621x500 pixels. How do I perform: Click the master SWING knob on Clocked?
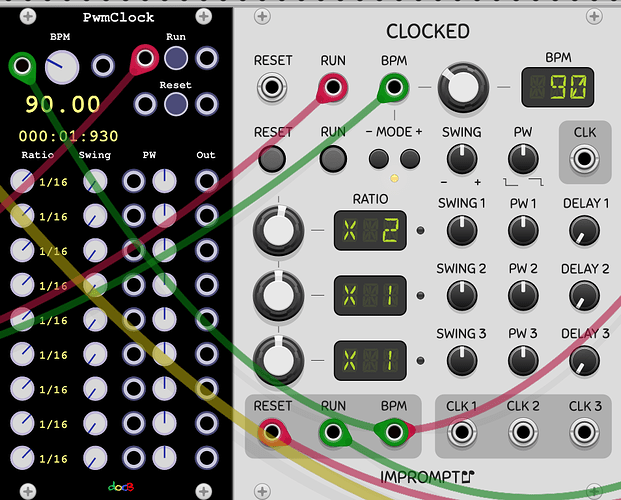pyautogui.click(x=462, y=159)
